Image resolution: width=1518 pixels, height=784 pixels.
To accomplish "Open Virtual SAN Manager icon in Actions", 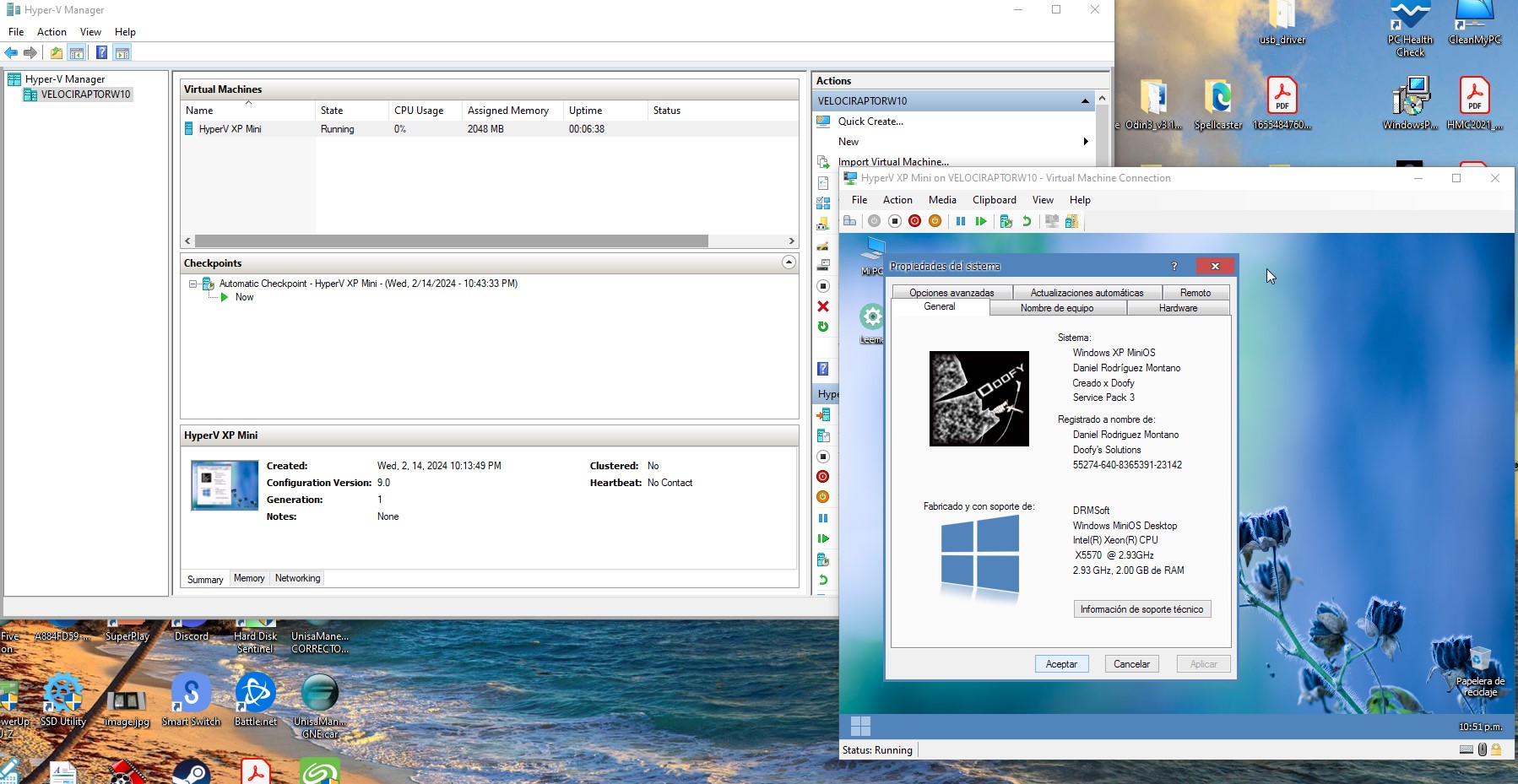I will 823,224.
